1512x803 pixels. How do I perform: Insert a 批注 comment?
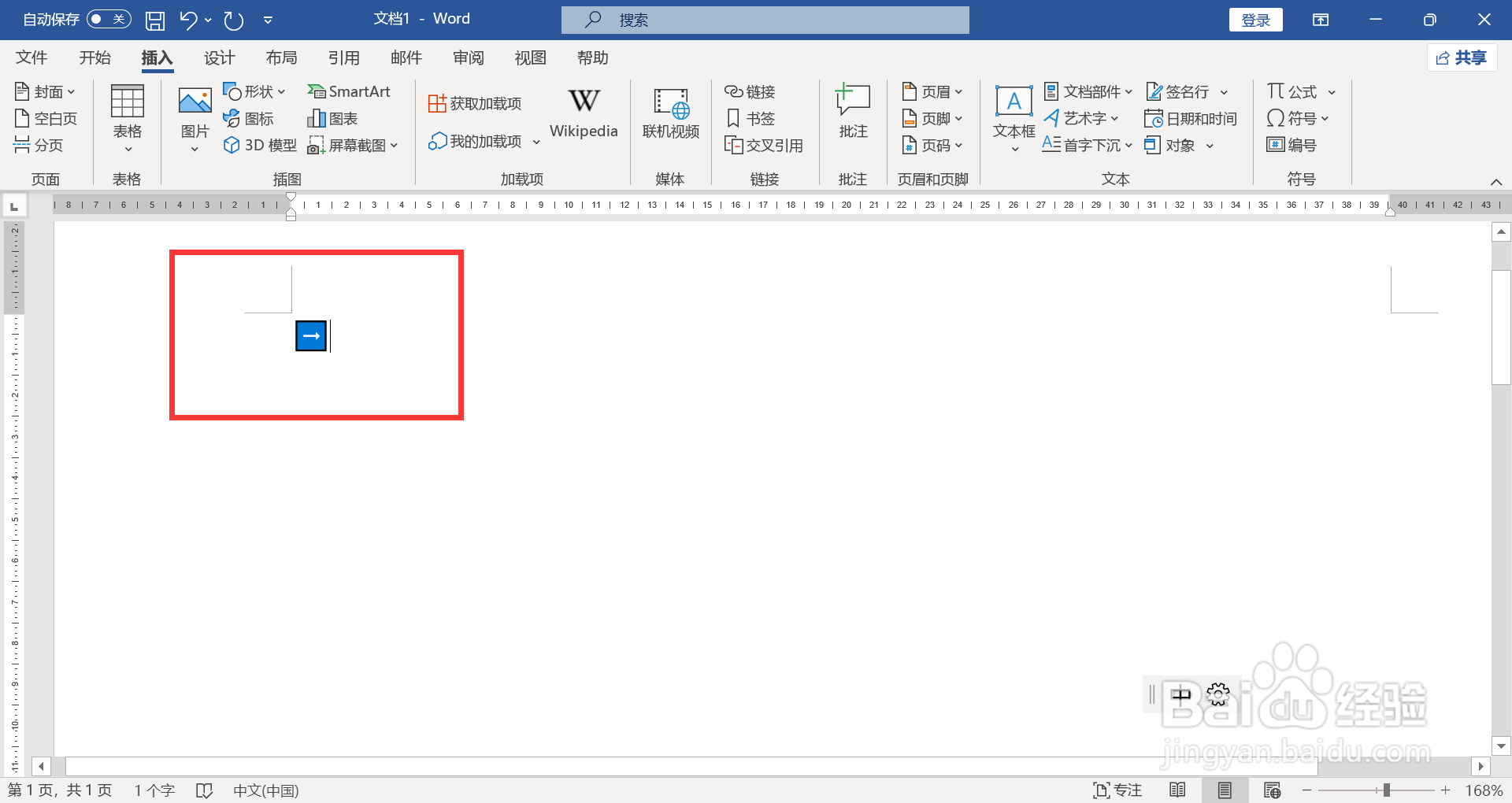click(853, 112)
